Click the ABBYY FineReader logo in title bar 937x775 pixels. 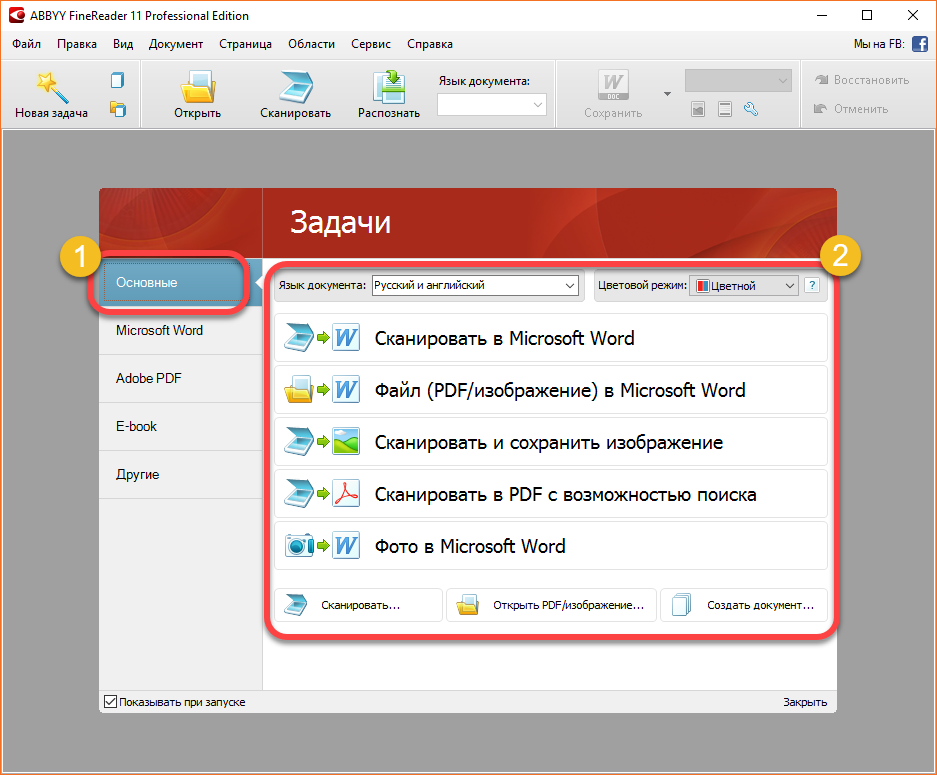(x=17, y=16)
